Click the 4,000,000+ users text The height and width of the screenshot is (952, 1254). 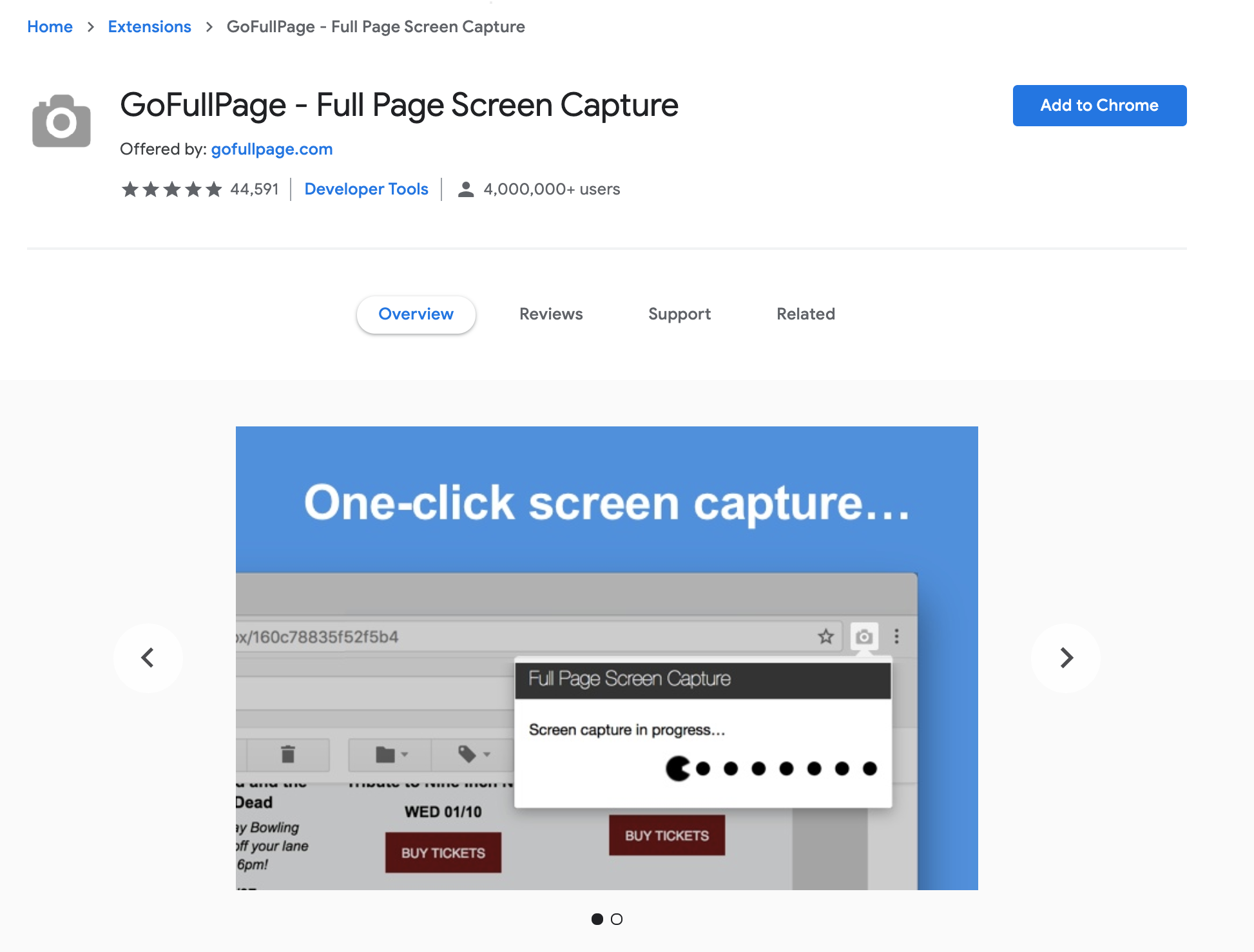coord(552,189)
